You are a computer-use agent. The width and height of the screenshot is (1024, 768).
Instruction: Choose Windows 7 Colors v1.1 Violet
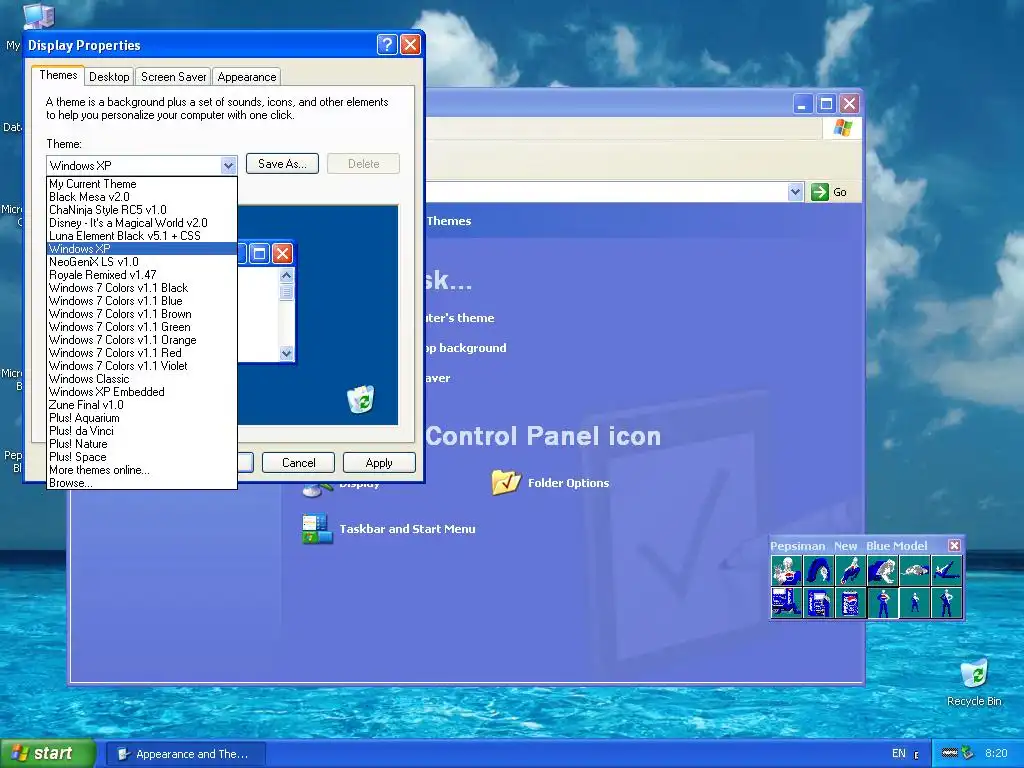(142, 366)
